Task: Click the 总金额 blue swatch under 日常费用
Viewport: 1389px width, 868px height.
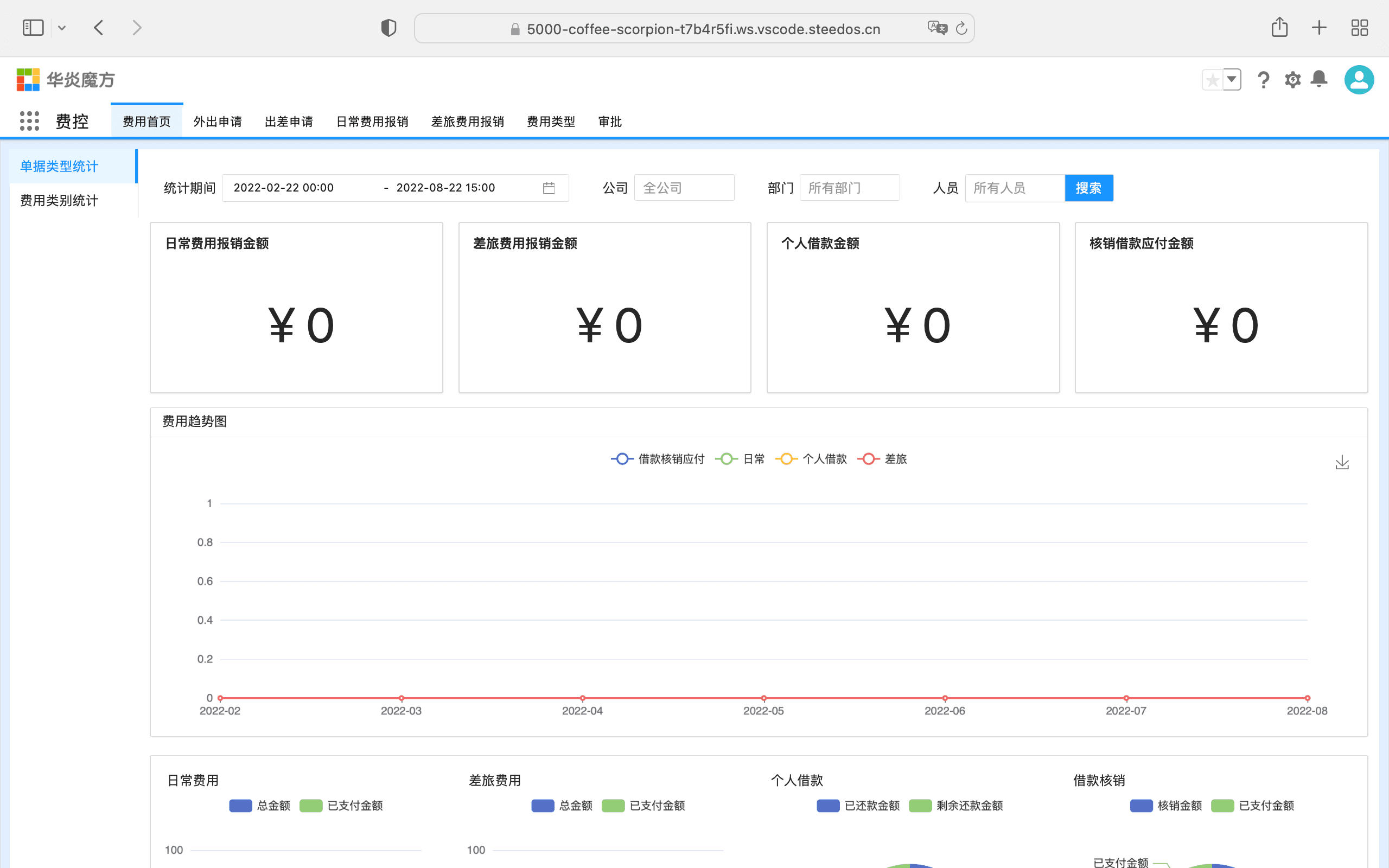Action: [240, 806]
